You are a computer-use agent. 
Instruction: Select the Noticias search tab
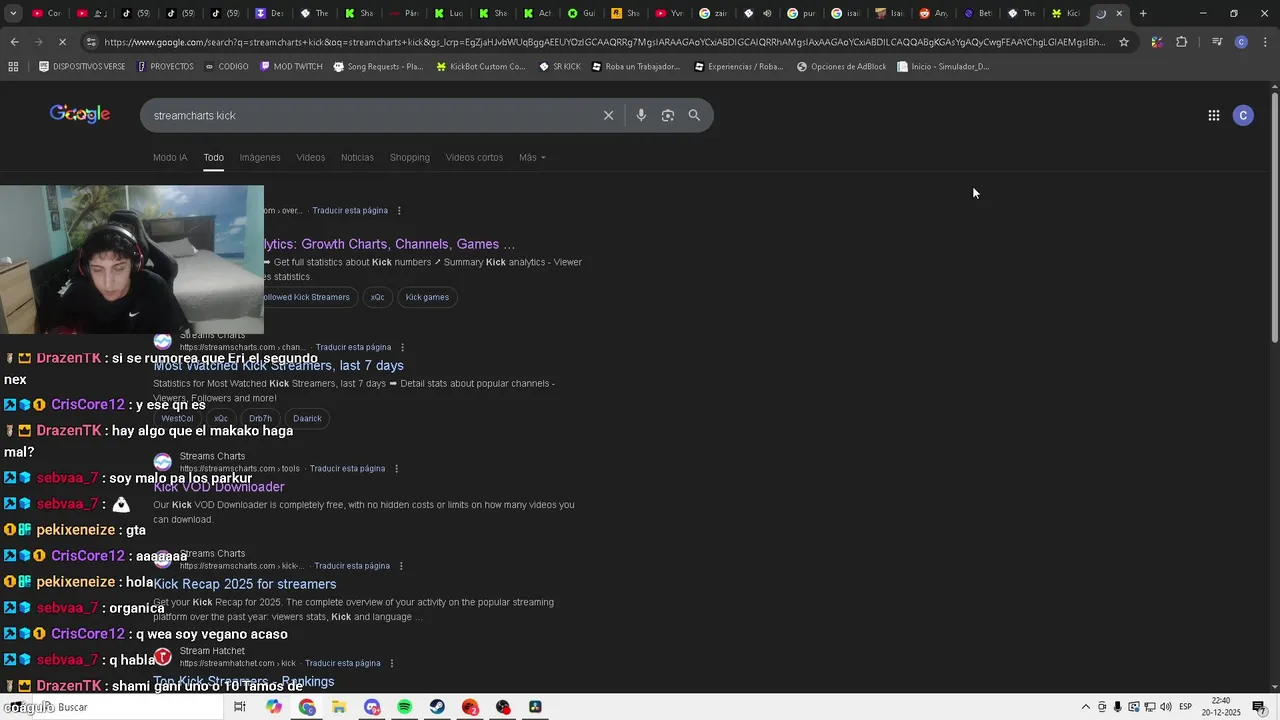(357, 157)
